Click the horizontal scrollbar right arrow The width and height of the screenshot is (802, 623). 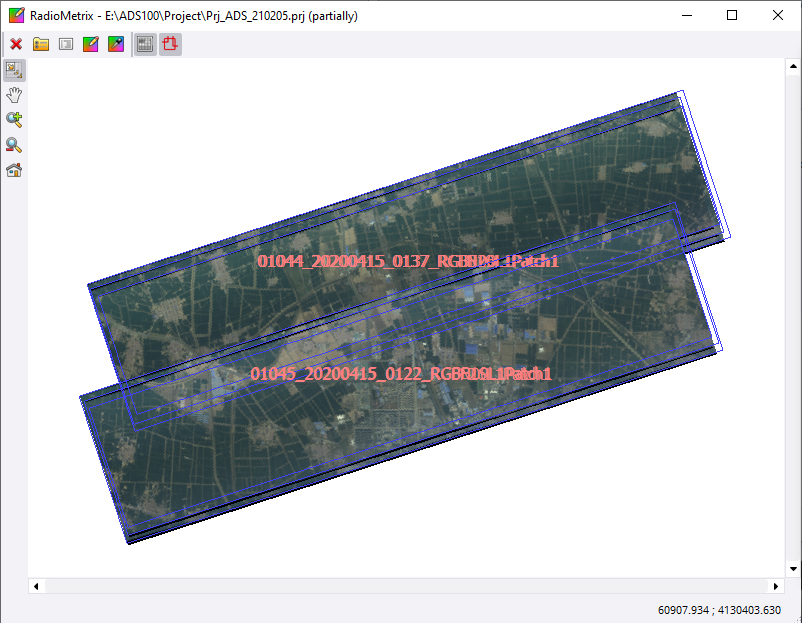(x=776, y=586)
